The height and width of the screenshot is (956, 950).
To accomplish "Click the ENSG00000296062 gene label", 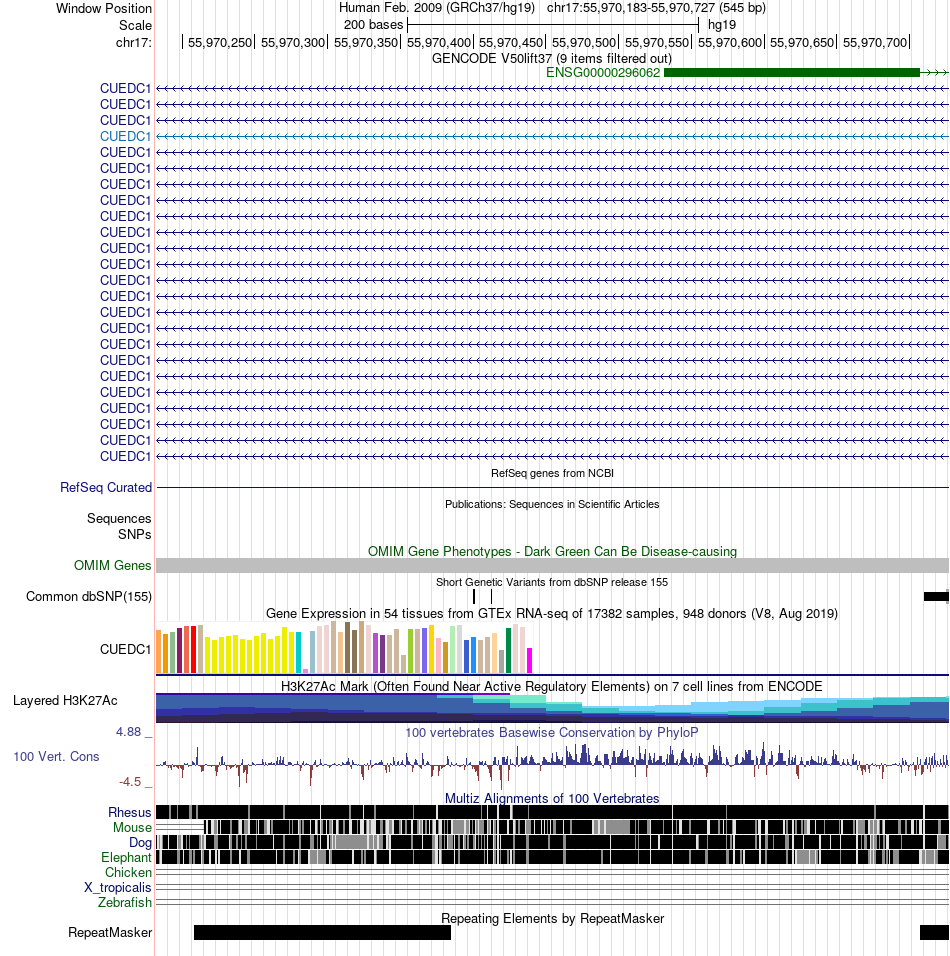I will [x=602, y=73].
